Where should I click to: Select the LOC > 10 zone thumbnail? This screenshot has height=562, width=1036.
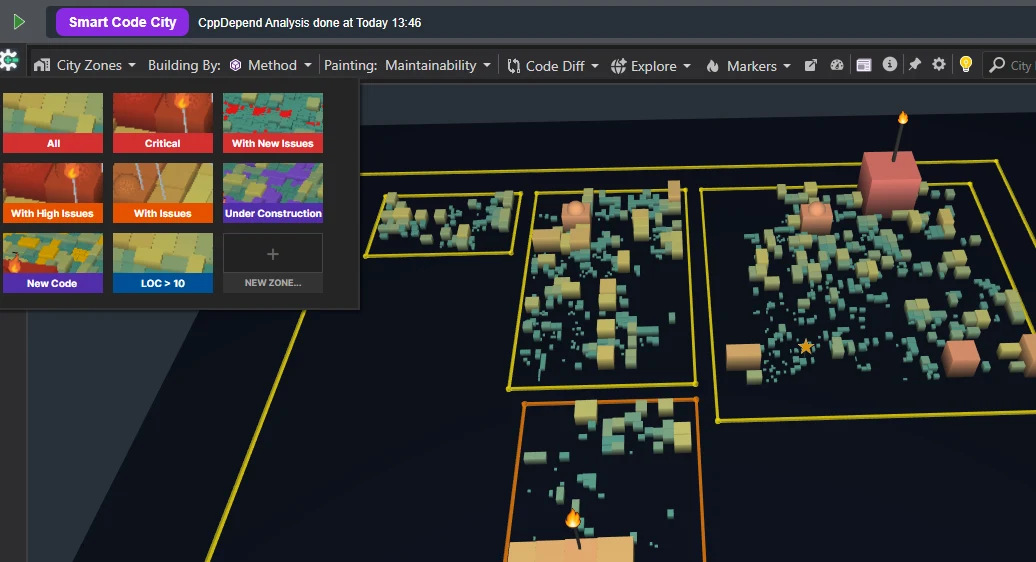(x=163, y=263)
